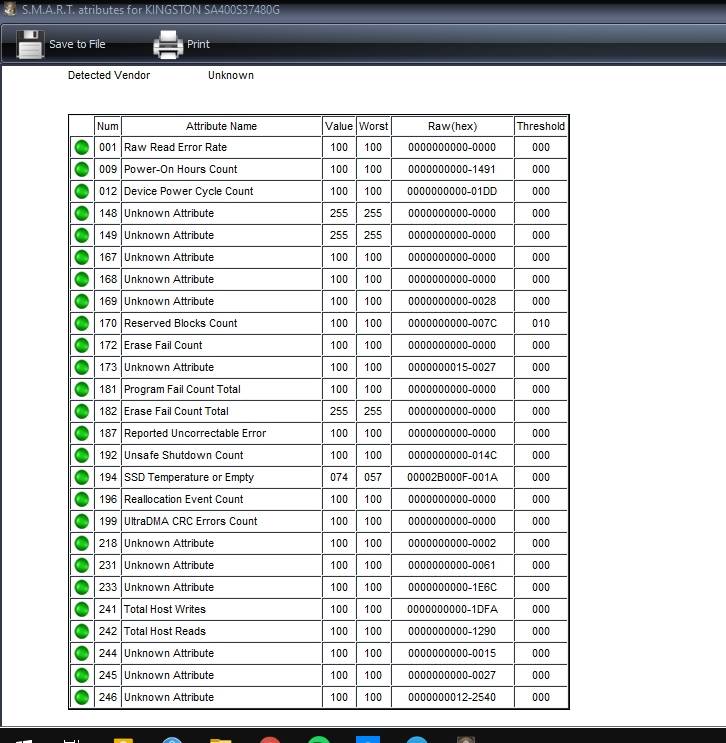Click the green status icon for Device Power Cycle Count

82,191
